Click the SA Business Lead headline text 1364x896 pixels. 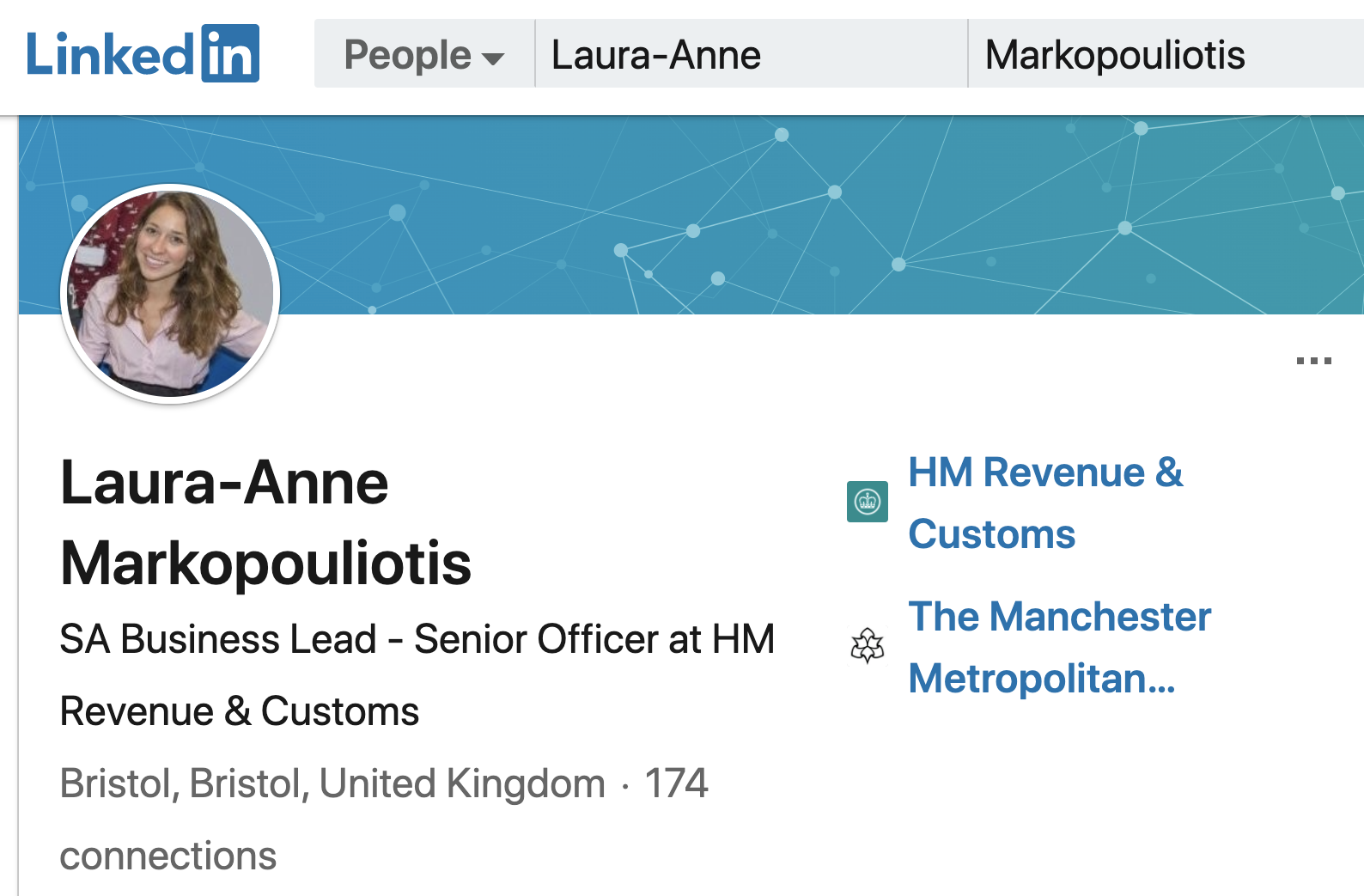417,639
